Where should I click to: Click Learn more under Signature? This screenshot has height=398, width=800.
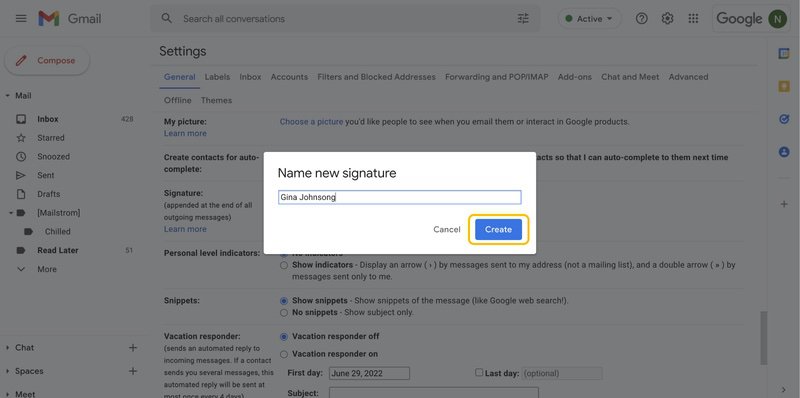(x=185, y=230)
